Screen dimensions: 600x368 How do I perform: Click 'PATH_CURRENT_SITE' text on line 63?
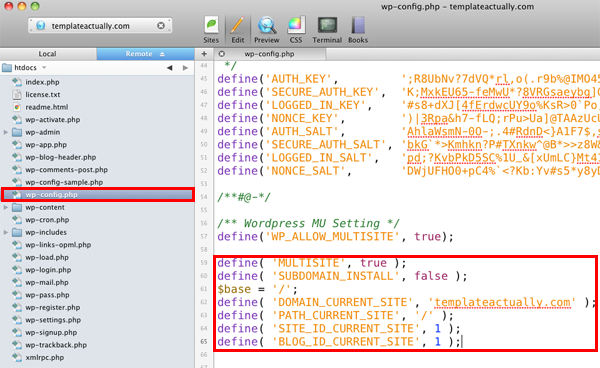335,315
